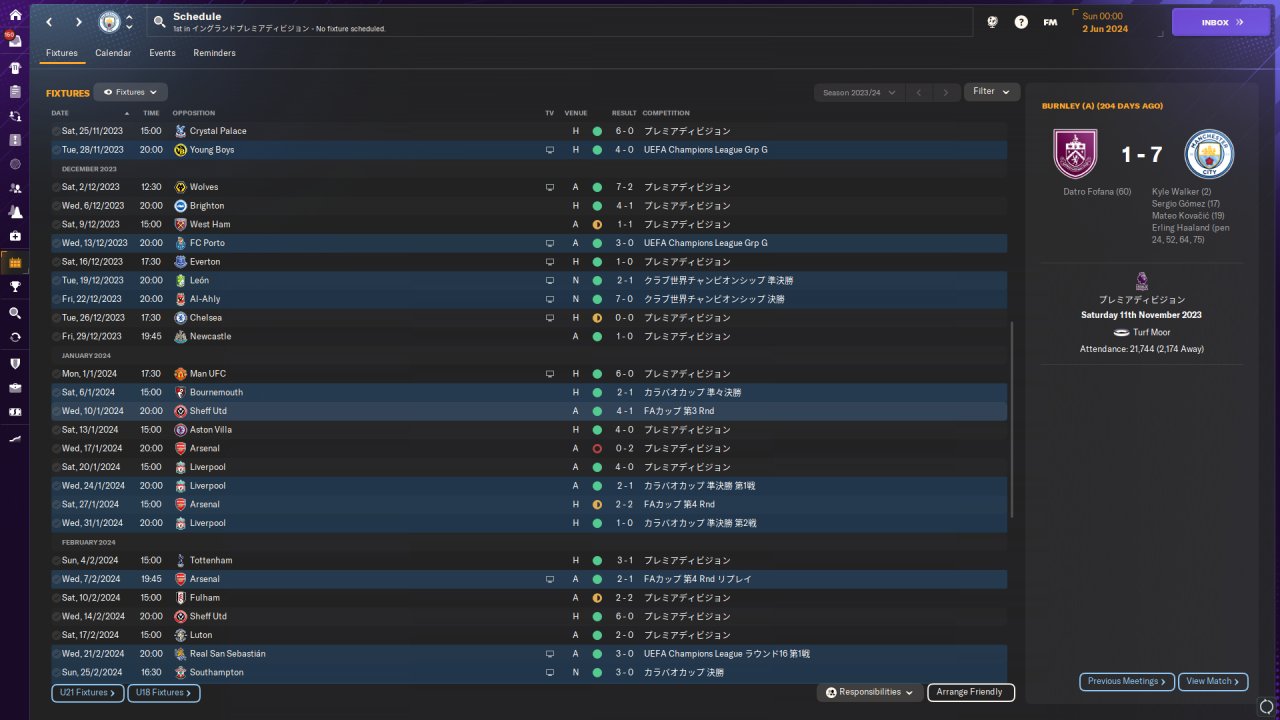The width and height of the screenshot is (1280, 720).
Task: Go forward with the right arrow
Action: click(x=78, y=22)
